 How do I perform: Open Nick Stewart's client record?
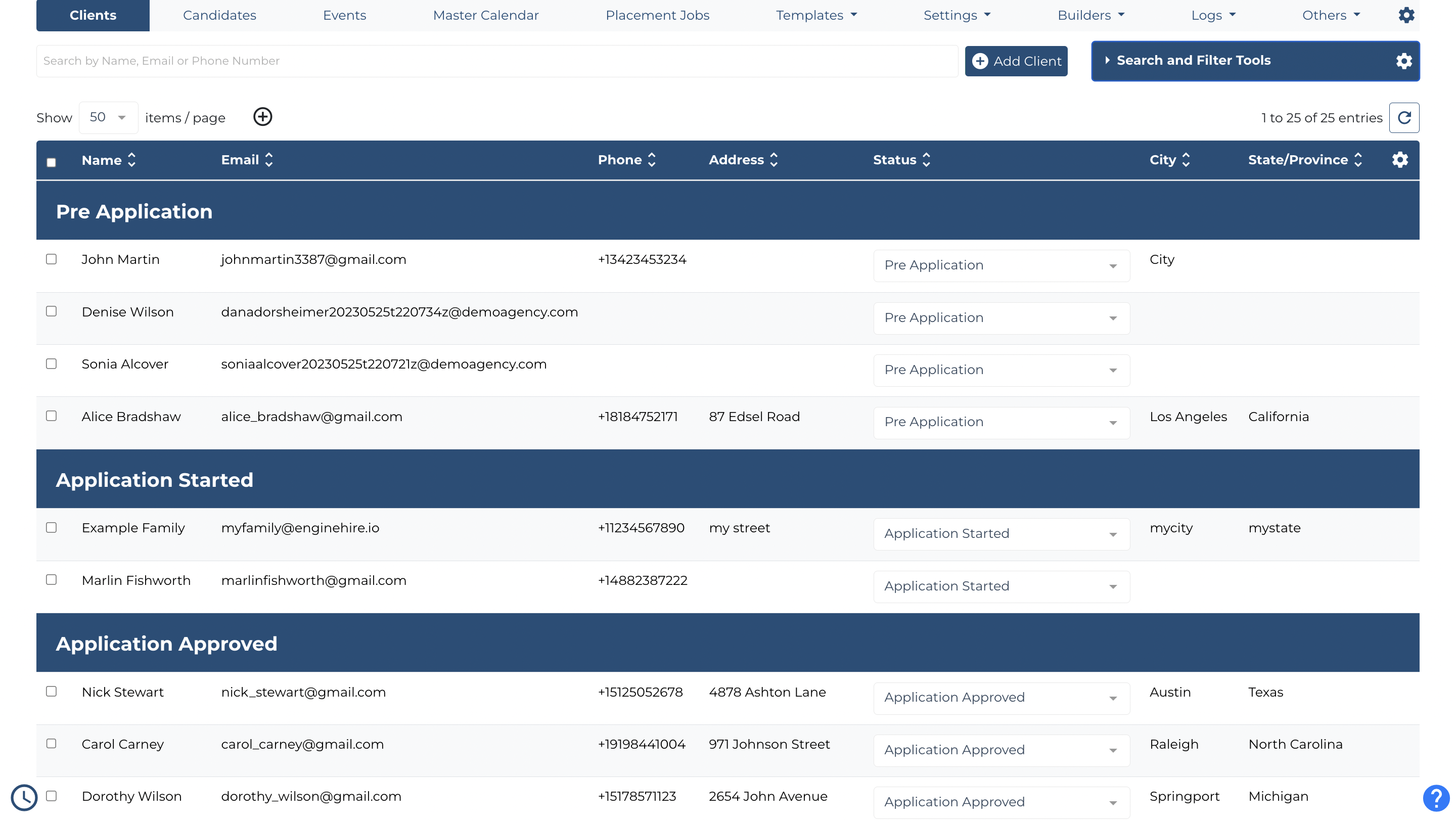click(123, 692)
